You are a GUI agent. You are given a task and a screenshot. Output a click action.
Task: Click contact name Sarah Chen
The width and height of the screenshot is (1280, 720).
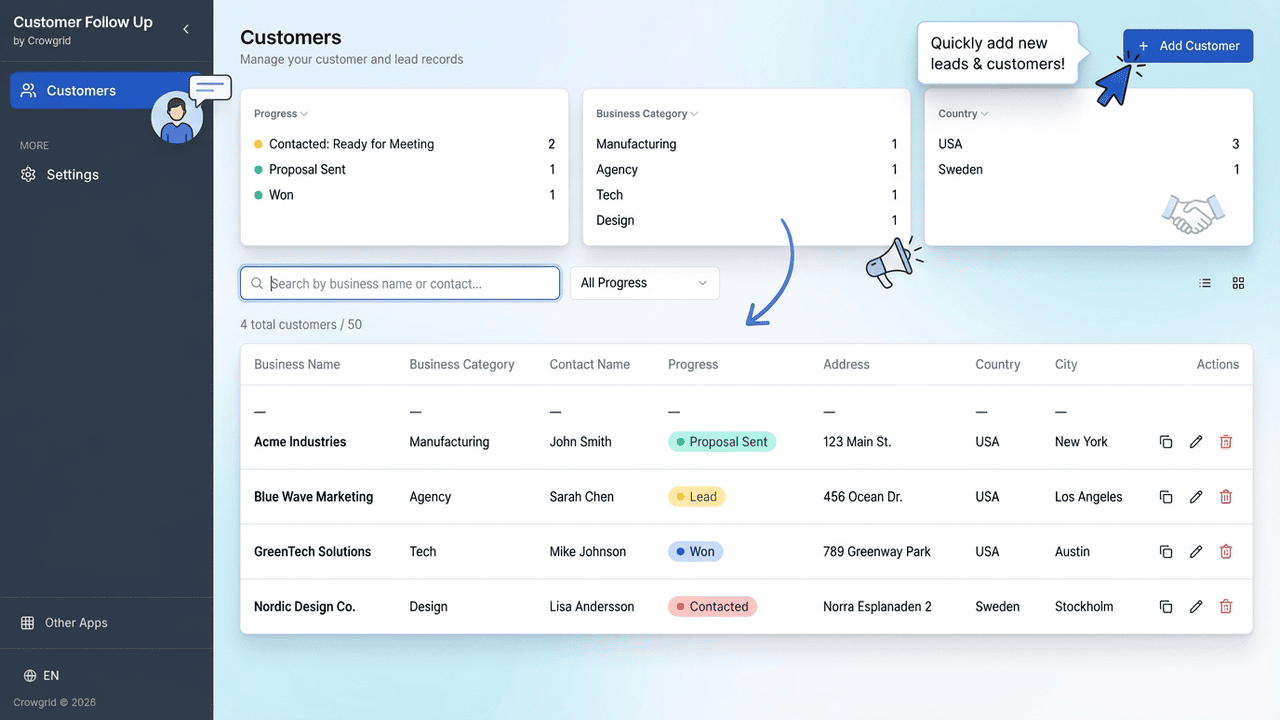[x=582, y=497]
